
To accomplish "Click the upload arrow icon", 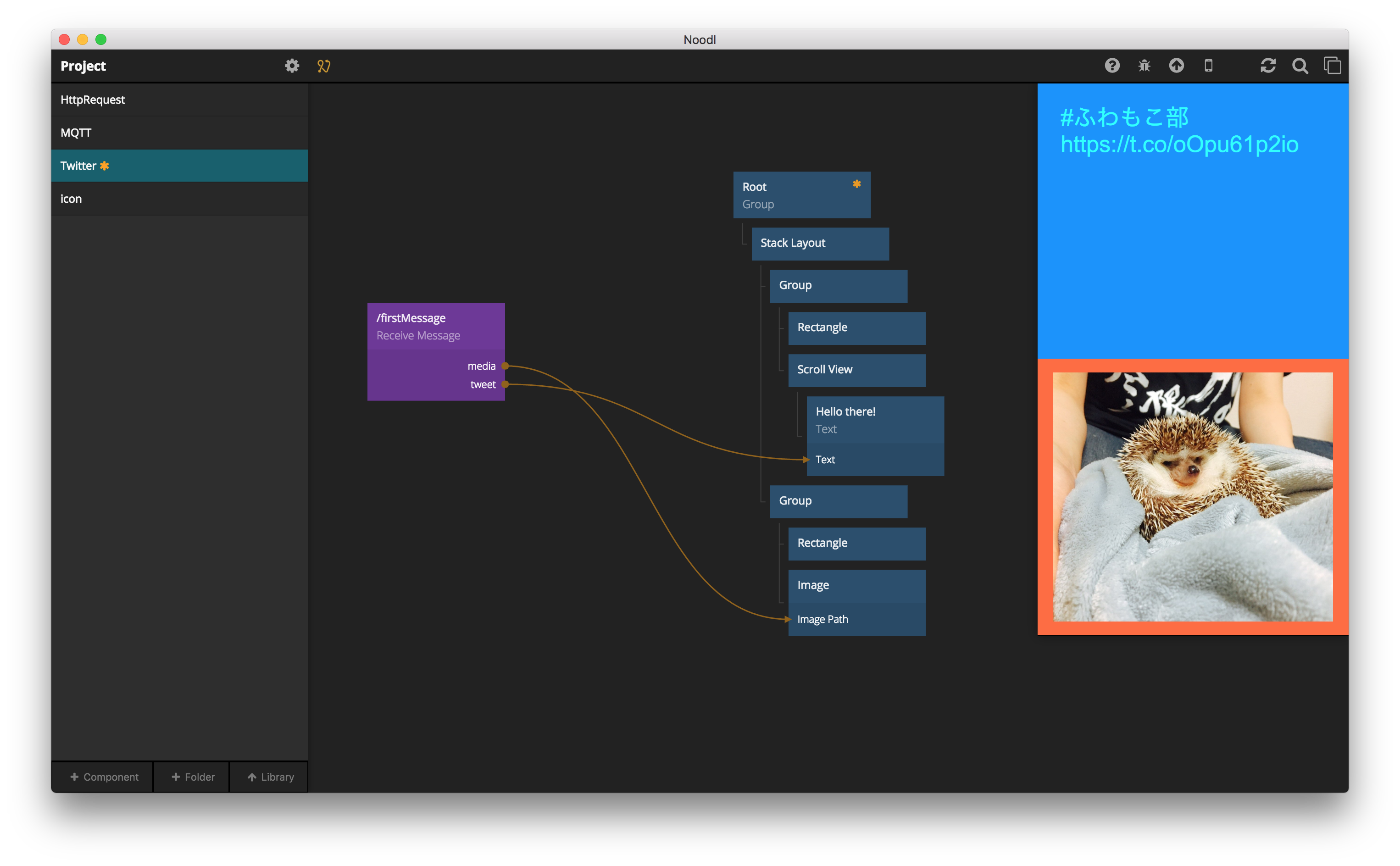I will tap(1176, 66).
